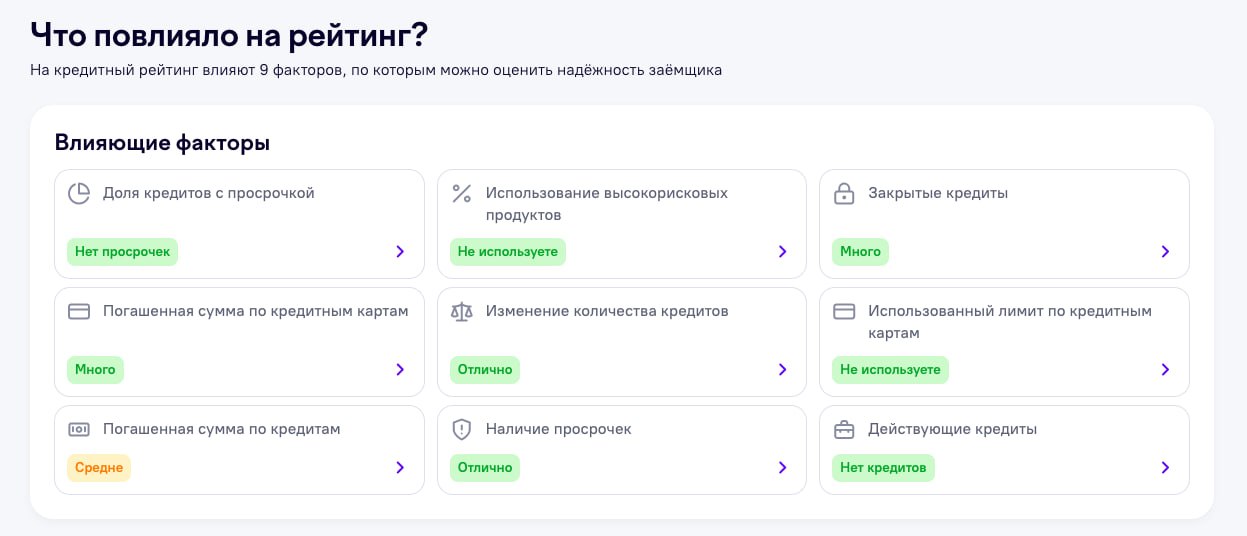This screenshot has height=536, width=1247.
Task: Open chevron in the Действующие кредиты card
Action: pyautogui.click(x=1165, y=468)
